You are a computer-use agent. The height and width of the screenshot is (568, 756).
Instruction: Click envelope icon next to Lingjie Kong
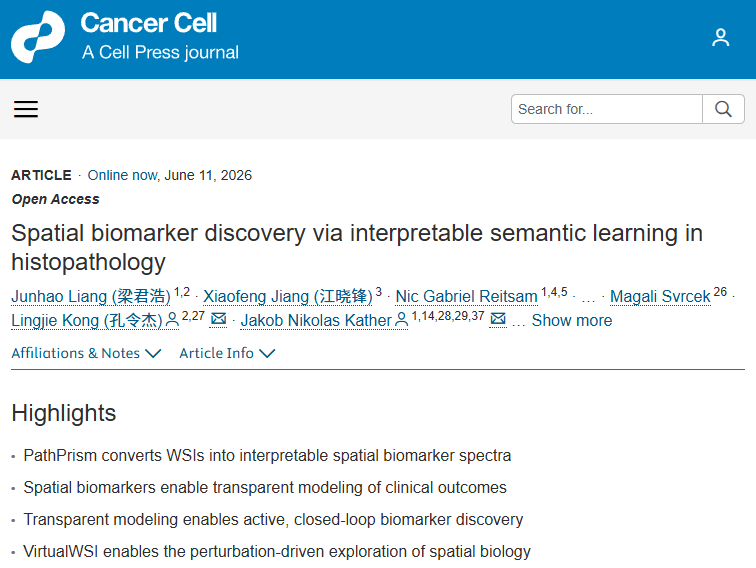218,319
